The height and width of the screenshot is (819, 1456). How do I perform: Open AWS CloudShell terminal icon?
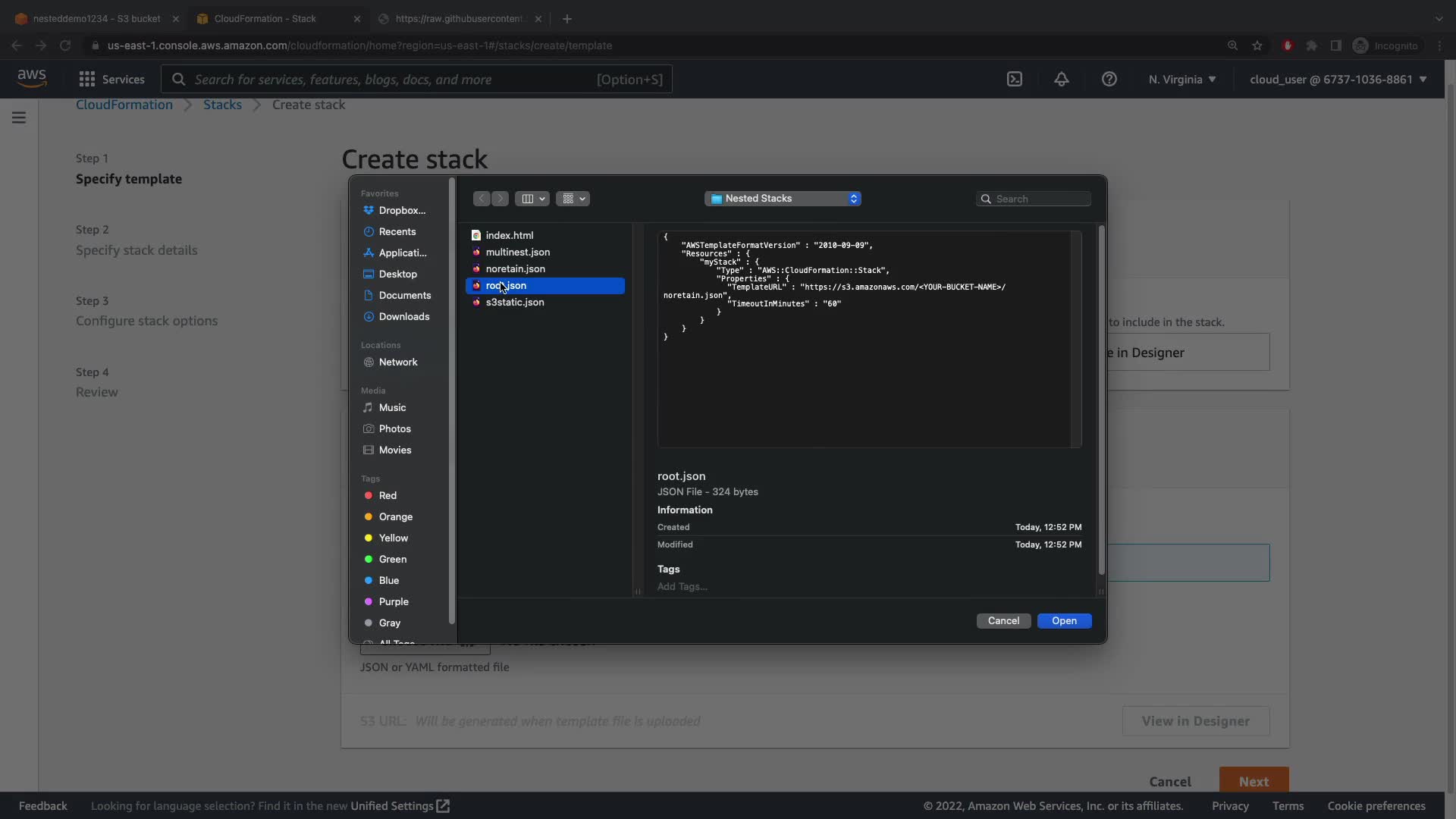tap(1015, 79)
